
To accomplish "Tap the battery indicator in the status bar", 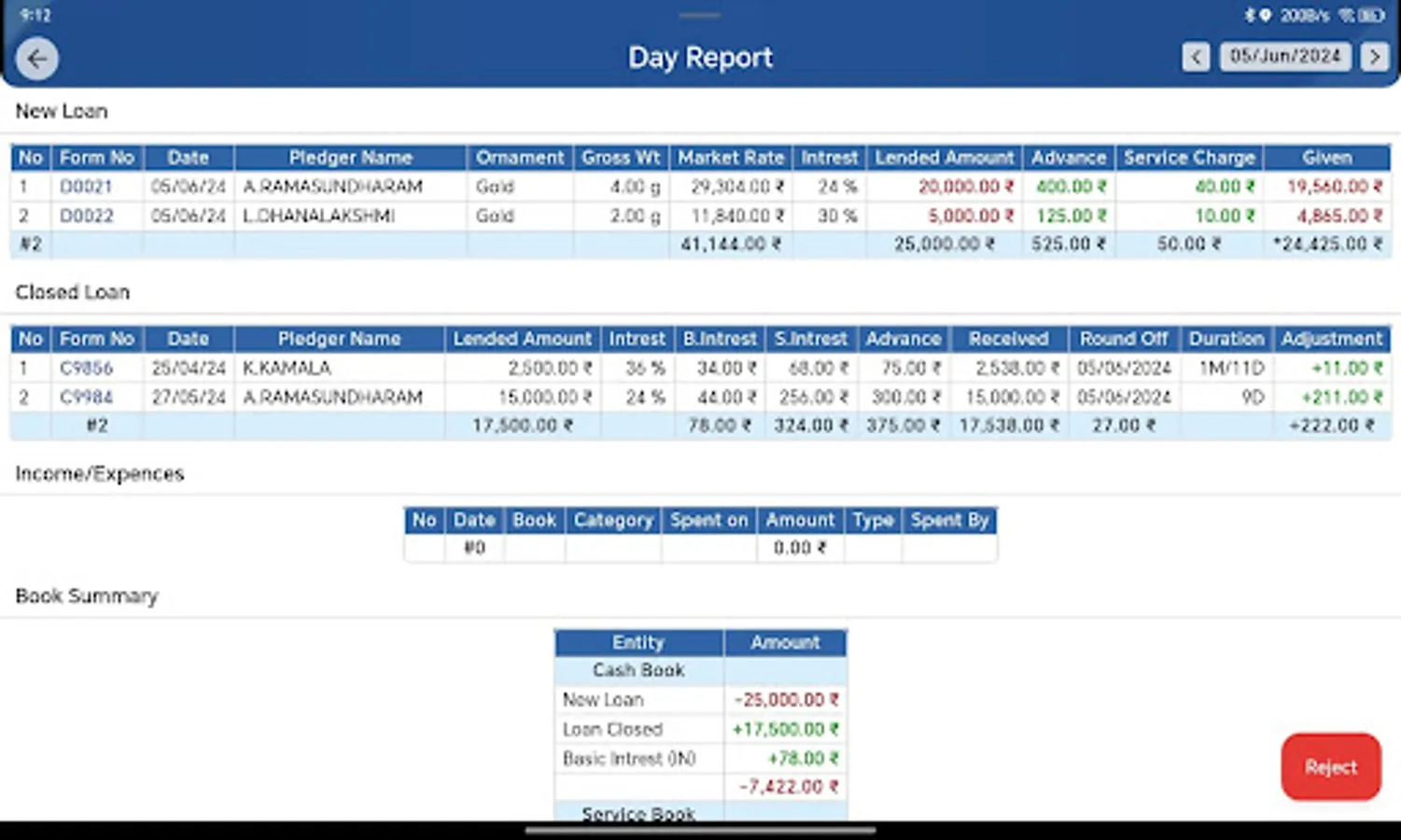I will point(1370,14).
